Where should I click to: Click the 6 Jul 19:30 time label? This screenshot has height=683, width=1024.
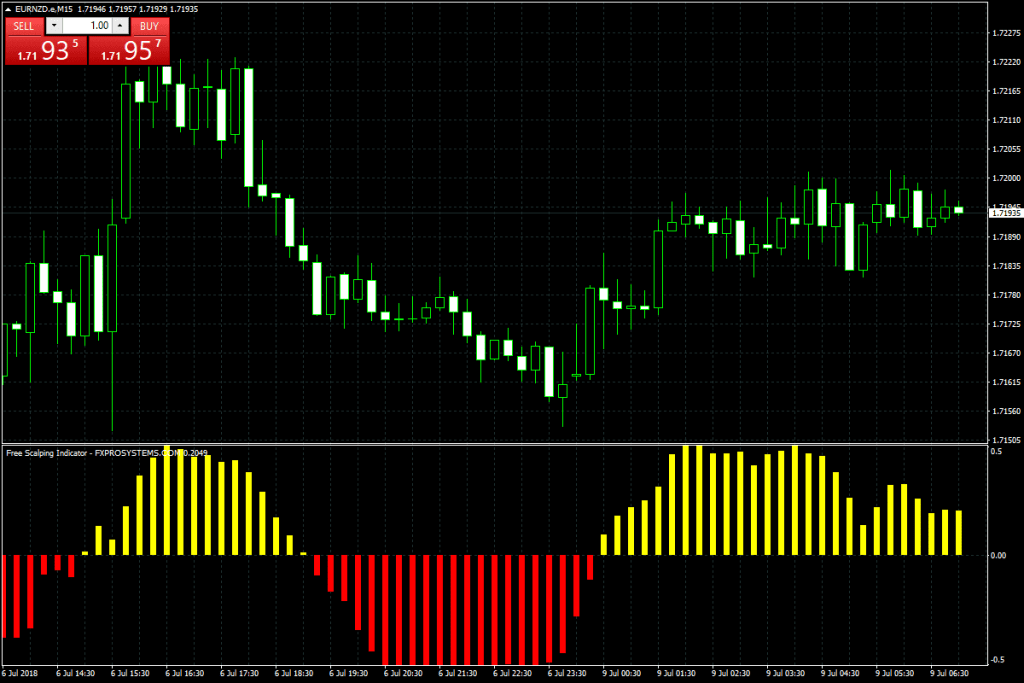(348, 675)
